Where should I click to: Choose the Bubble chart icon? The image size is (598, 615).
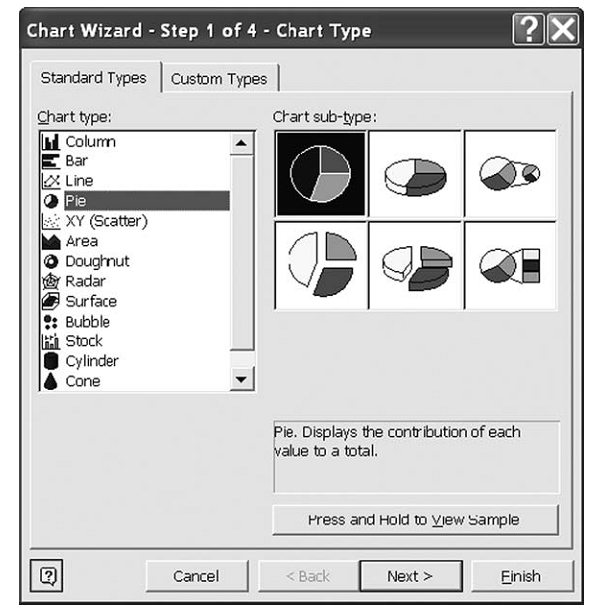[x=51, y=322]
